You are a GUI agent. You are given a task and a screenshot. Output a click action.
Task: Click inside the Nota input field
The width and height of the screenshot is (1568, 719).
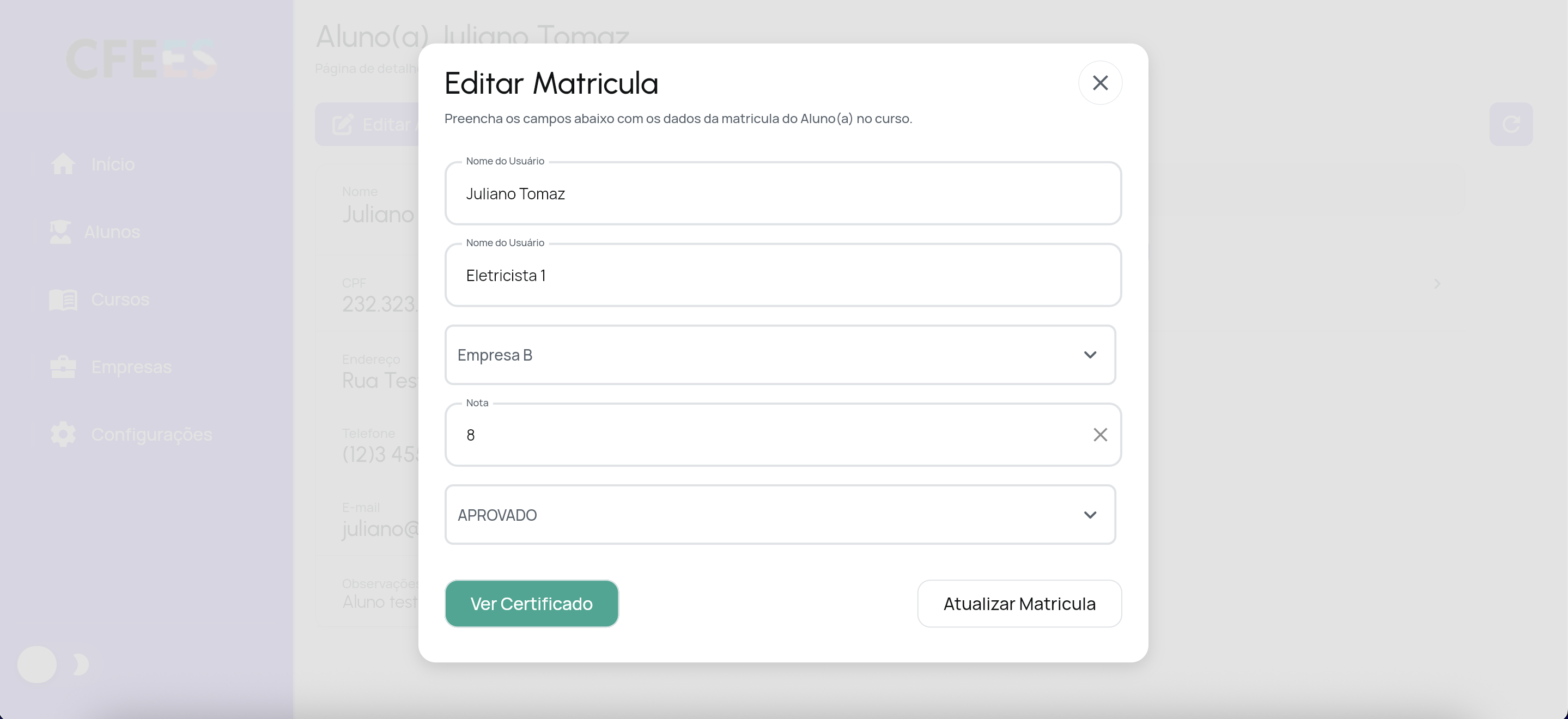(x=731, y=435)
